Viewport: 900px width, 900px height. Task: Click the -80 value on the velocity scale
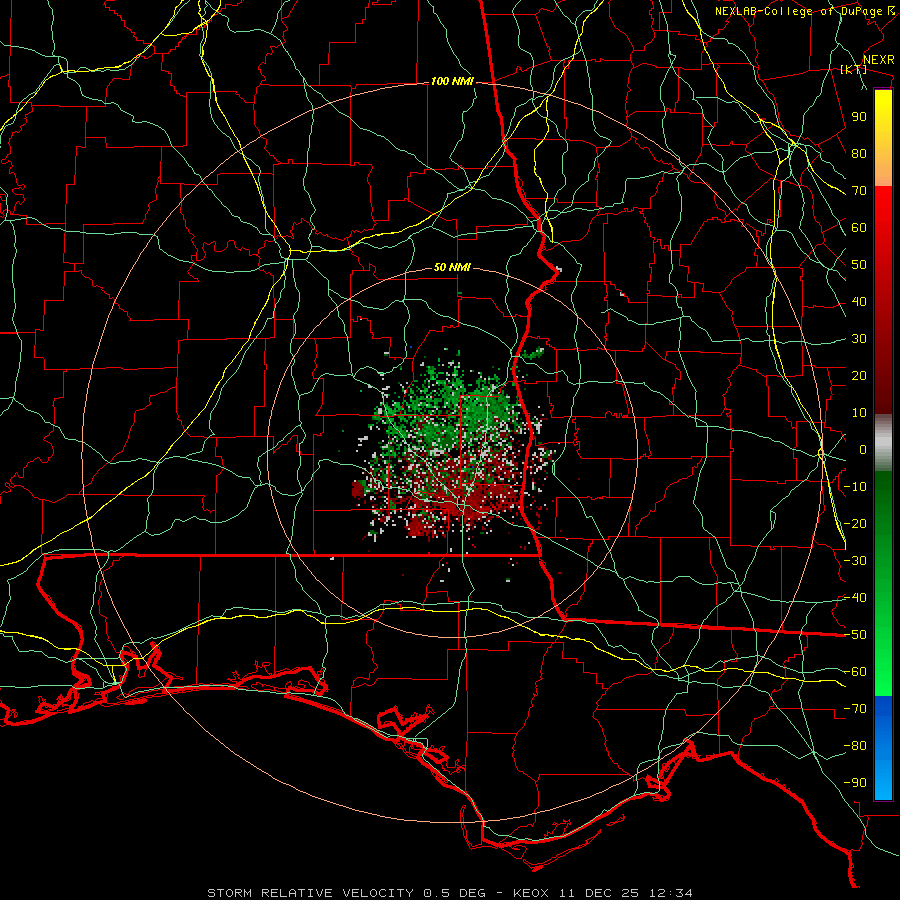[855, 746]
